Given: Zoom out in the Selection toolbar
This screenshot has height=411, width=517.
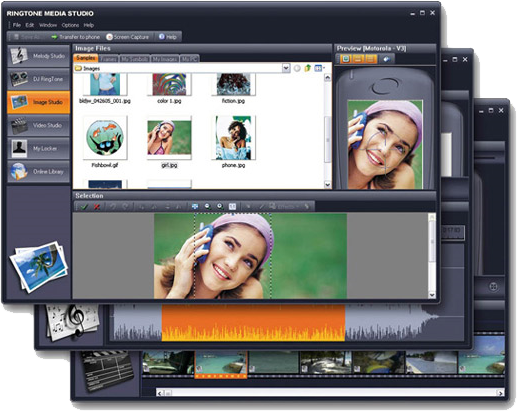Looking at the screenshot, I should pyautogui.click(x=207, y=207).
